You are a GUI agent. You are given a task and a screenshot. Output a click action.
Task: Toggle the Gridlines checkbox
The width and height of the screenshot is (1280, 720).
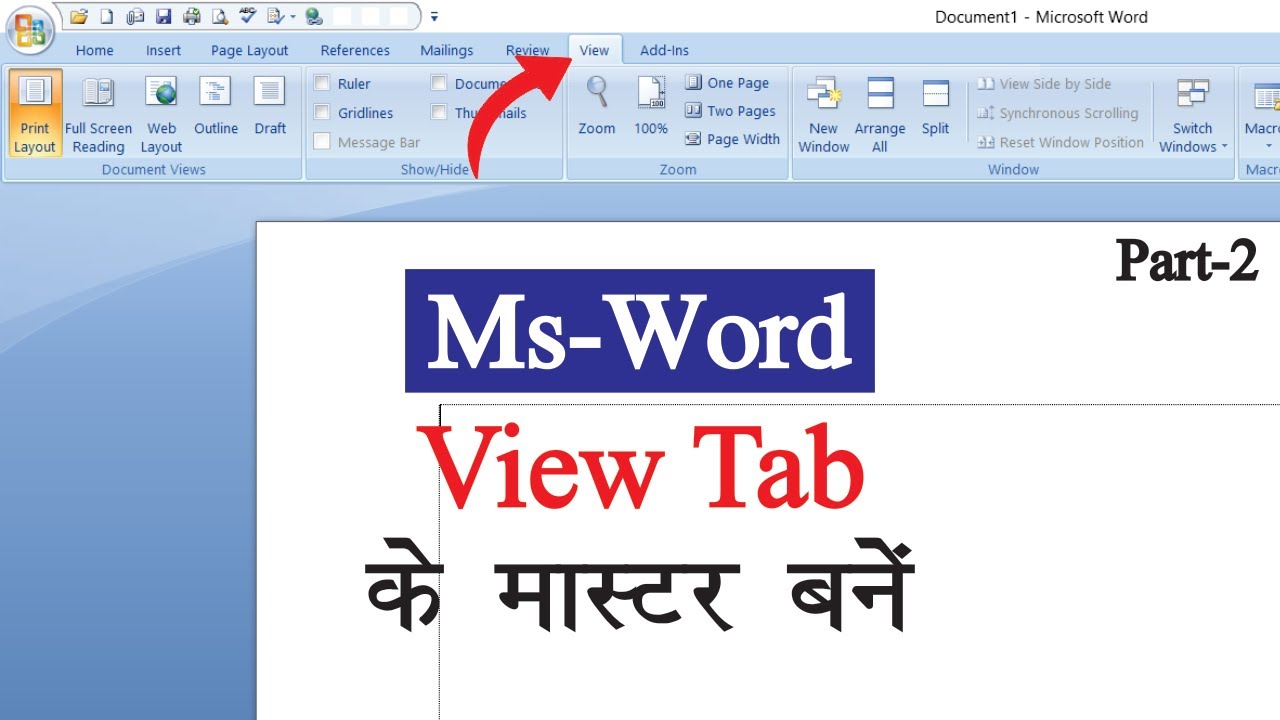pyautogui.click(x=322, y=113)
